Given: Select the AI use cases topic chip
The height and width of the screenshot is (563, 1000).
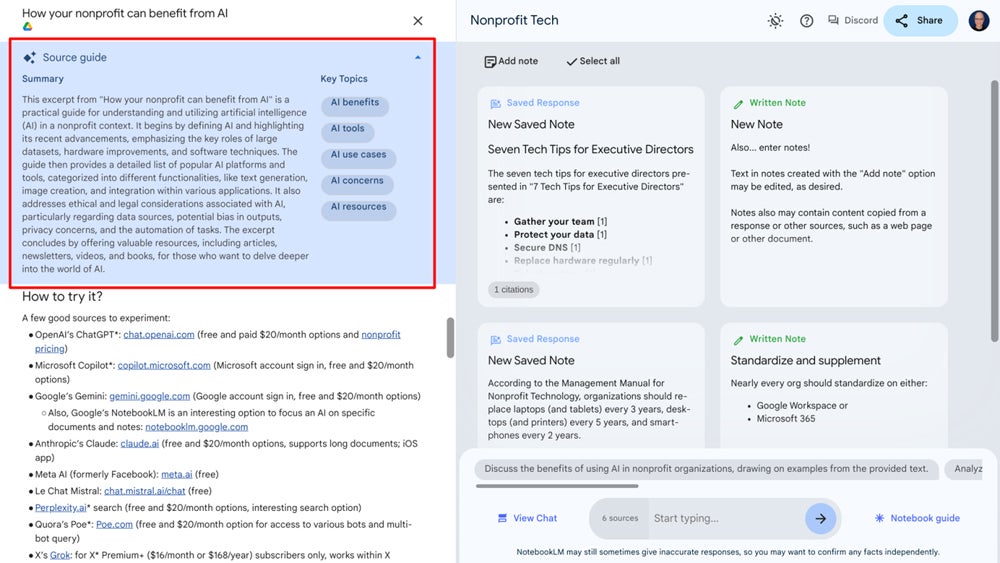Looking at the screenshot, I should 358,156.
